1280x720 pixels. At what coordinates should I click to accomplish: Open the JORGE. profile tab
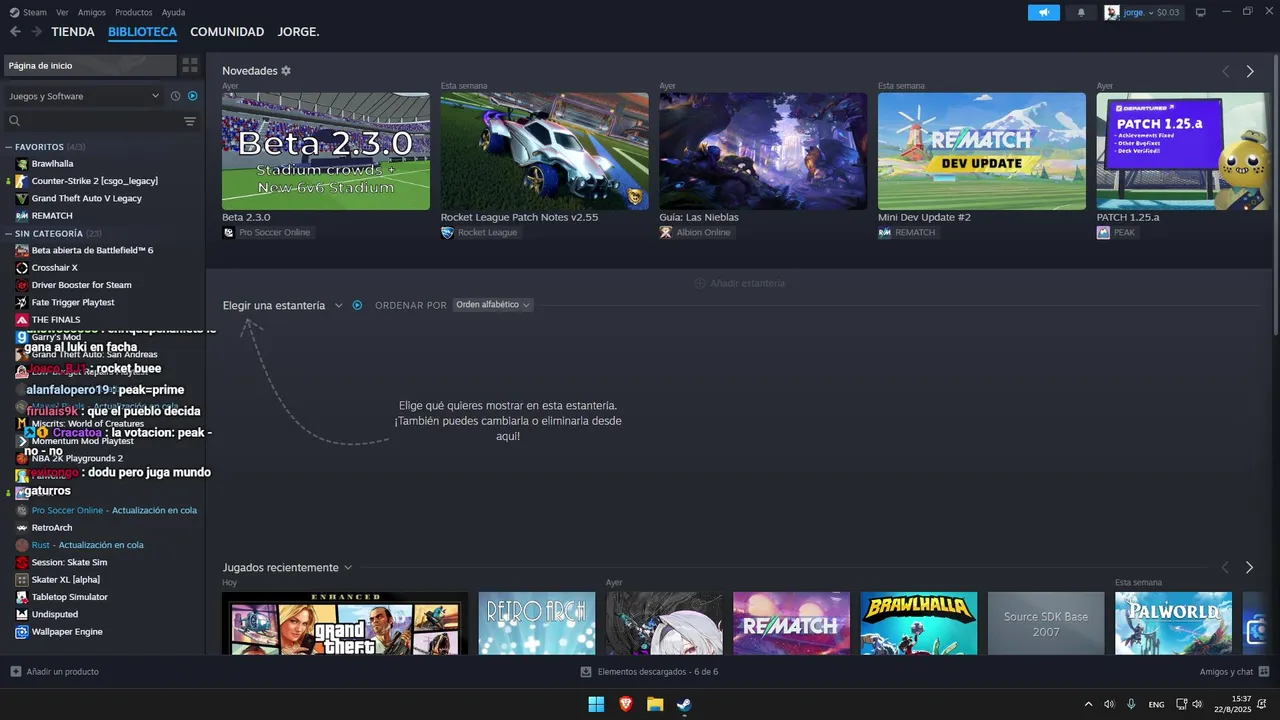[x=298, y=32]
